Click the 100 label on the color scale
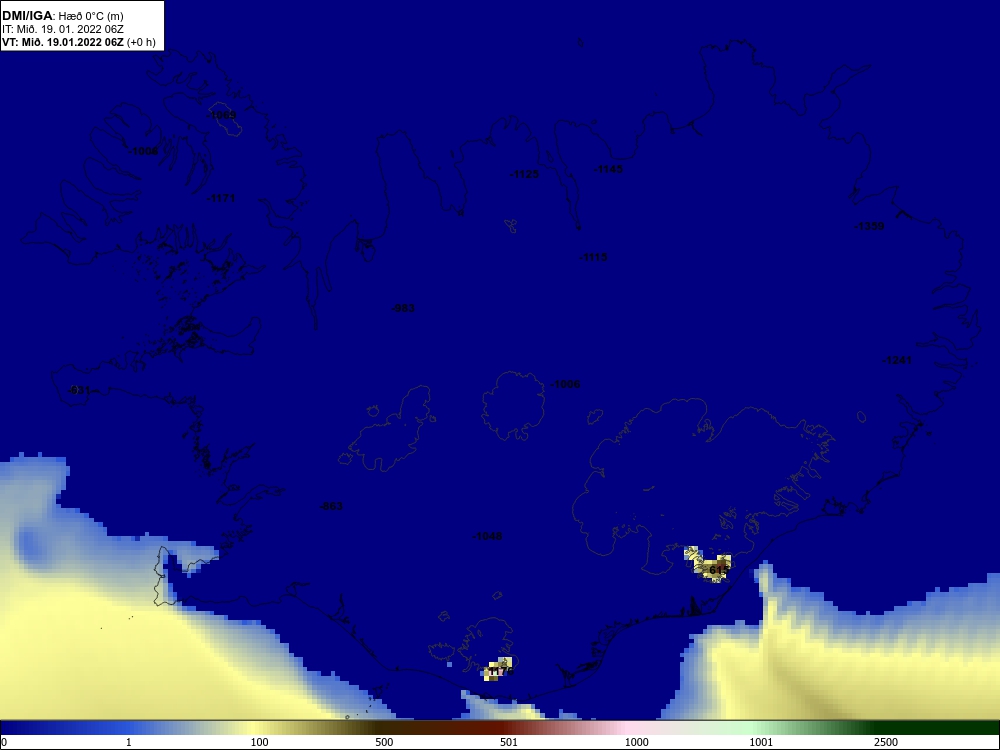This screenshot has width=1000, height=750. coord(260,742)
